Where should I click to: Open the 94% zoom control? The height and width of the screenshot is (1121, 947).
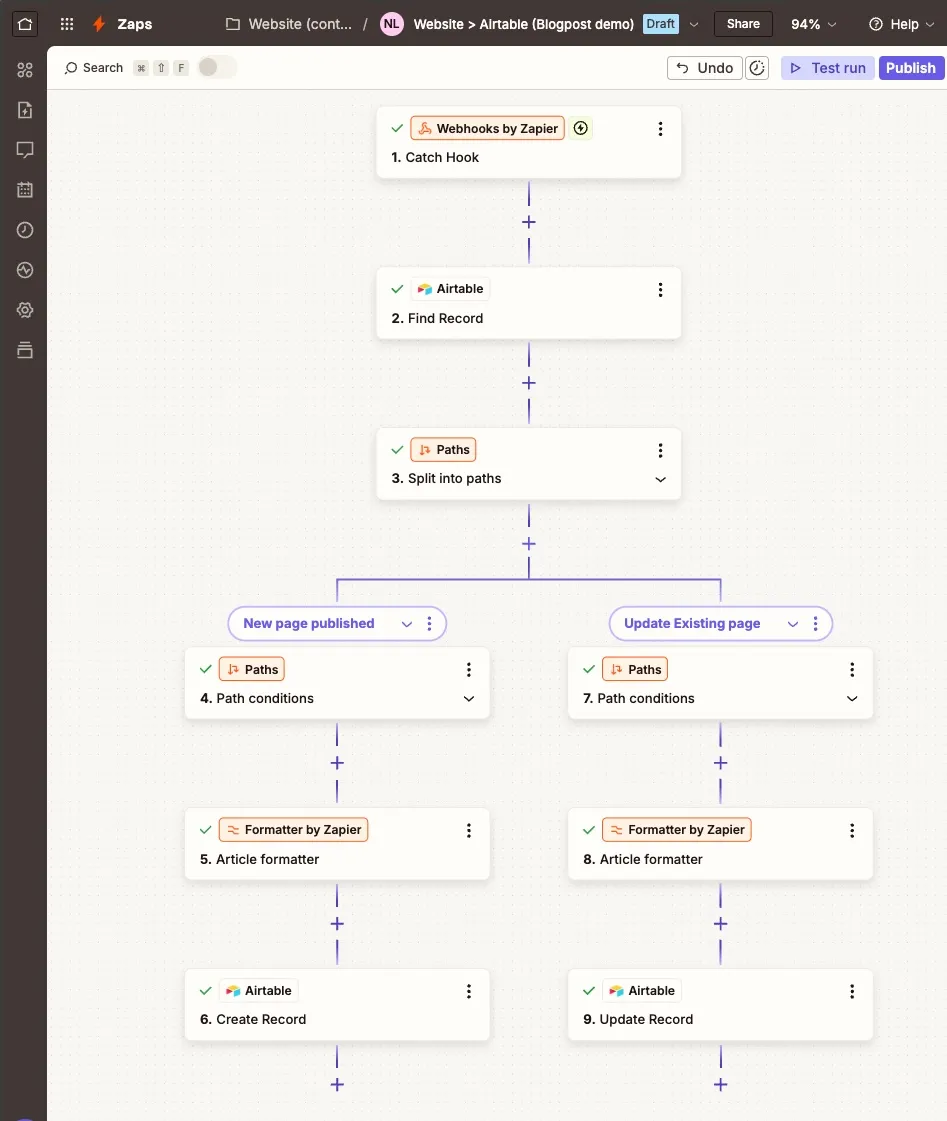(812, 24)
